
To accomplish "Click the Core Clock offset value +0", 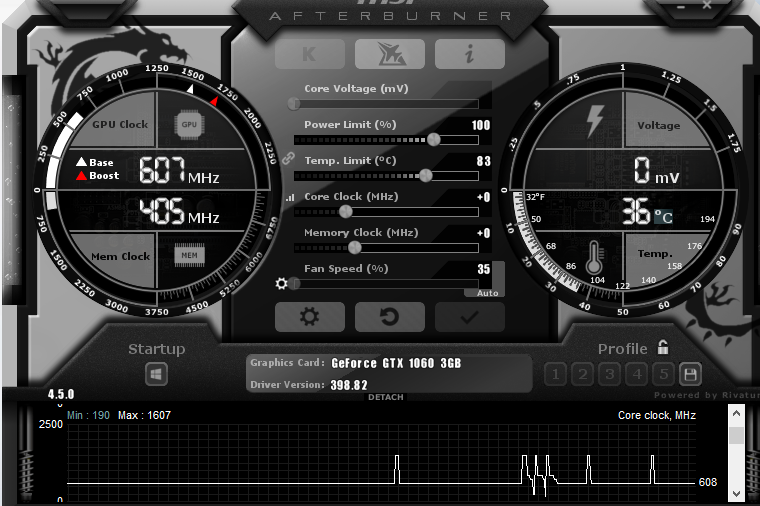I will 483,197.
